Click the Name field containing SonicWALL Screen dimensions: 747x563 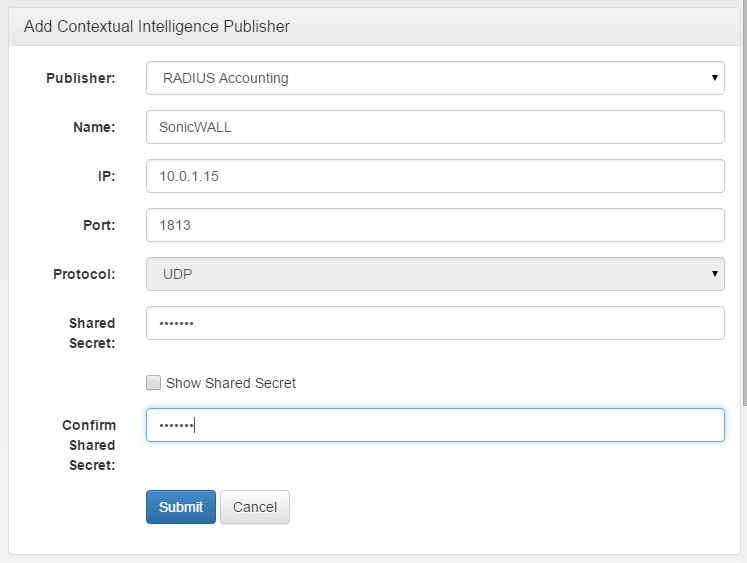435,127
